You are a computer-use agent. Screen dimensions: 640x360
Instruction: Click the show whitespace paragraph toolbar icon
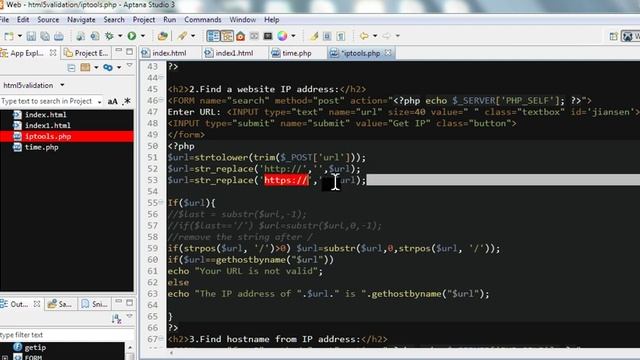(x=341, y=36)
